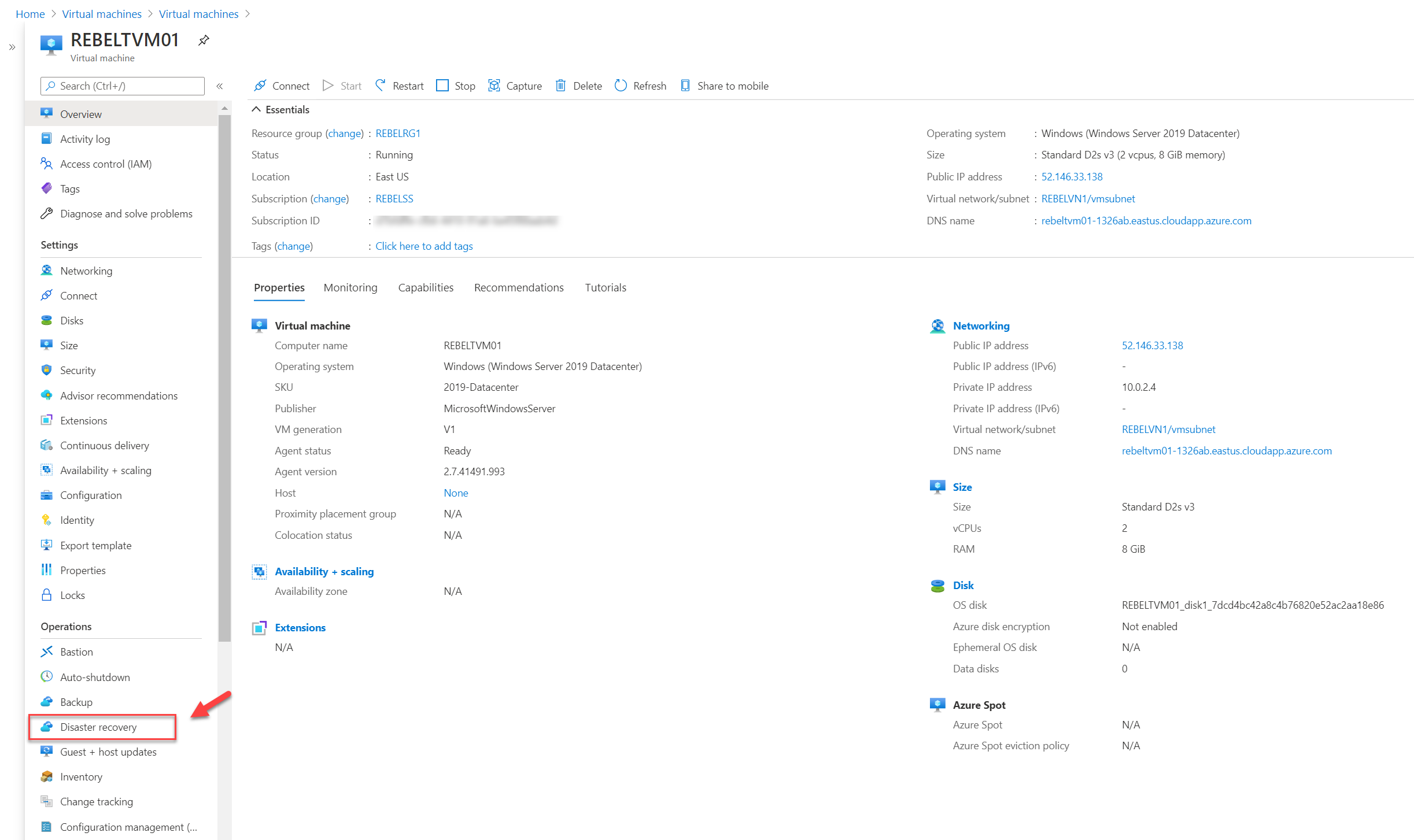Open Access control (IAM) icon

click(x=47, y=164)
